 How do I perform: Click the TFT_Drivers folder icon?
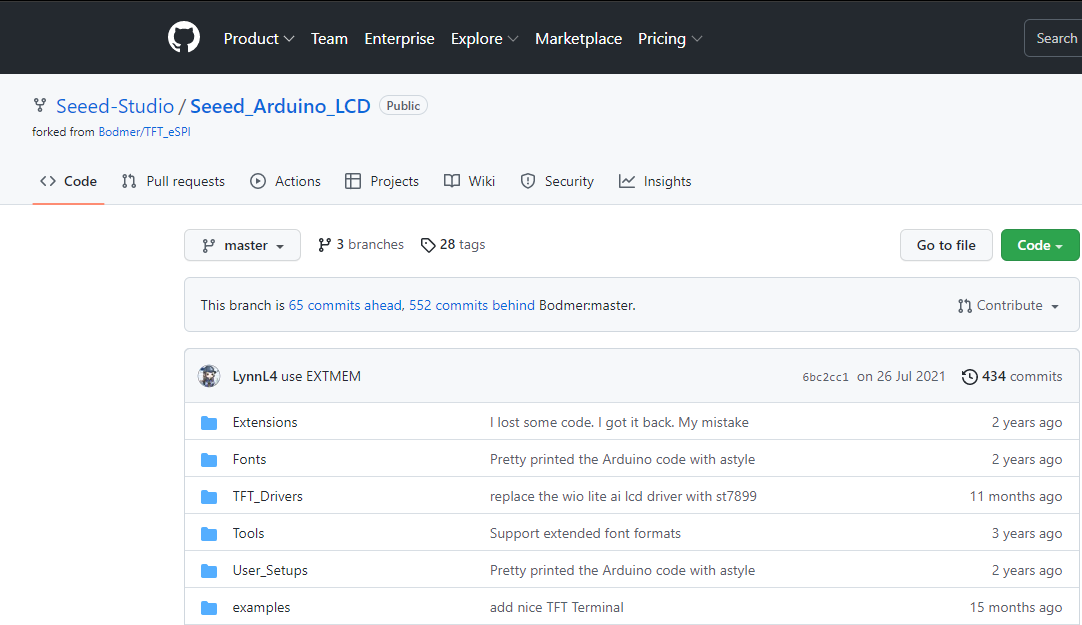pos(209,497)
